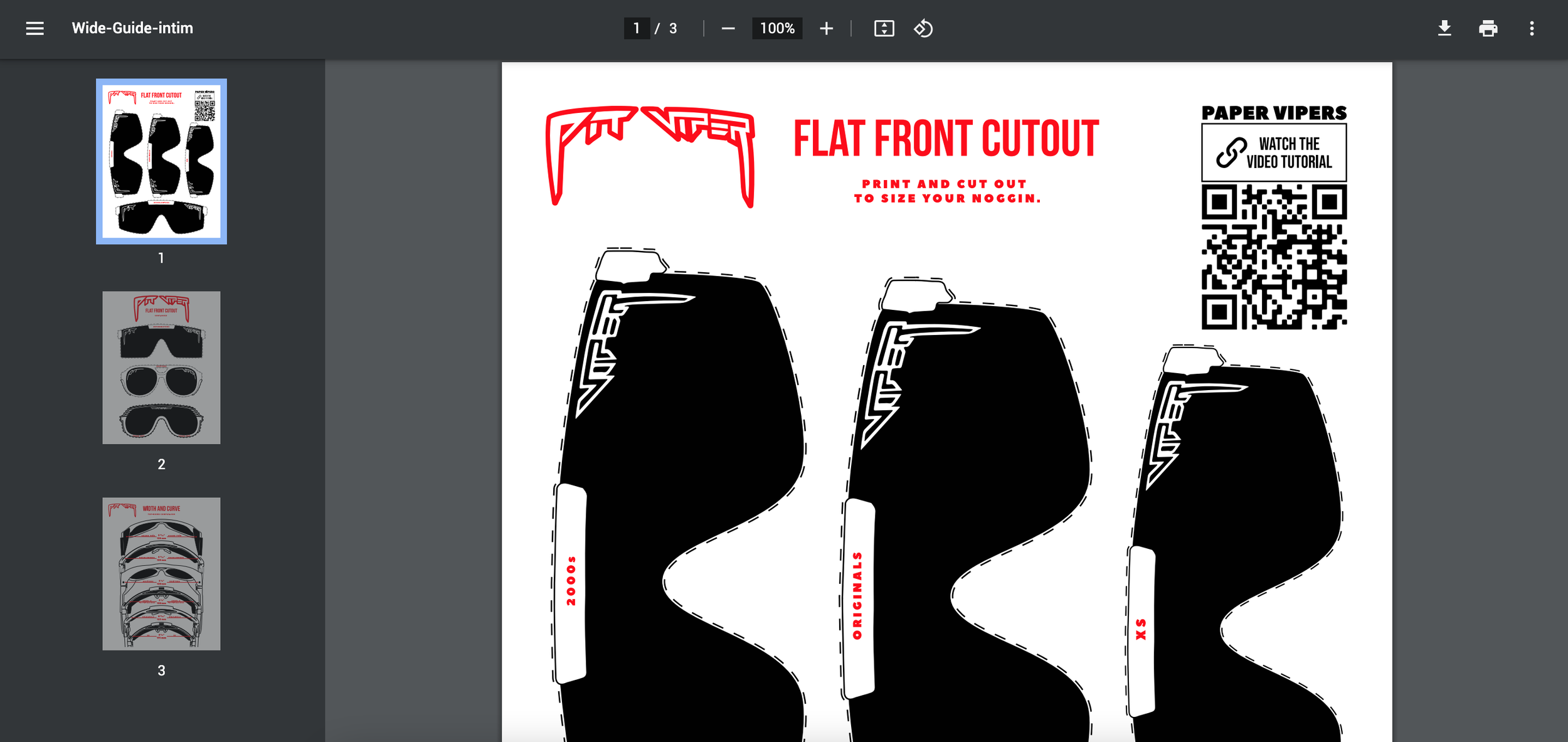Click the Watch the Video Tutorial link
The height and width of the screenshot is (742, 1568).
pos(1274,152)
